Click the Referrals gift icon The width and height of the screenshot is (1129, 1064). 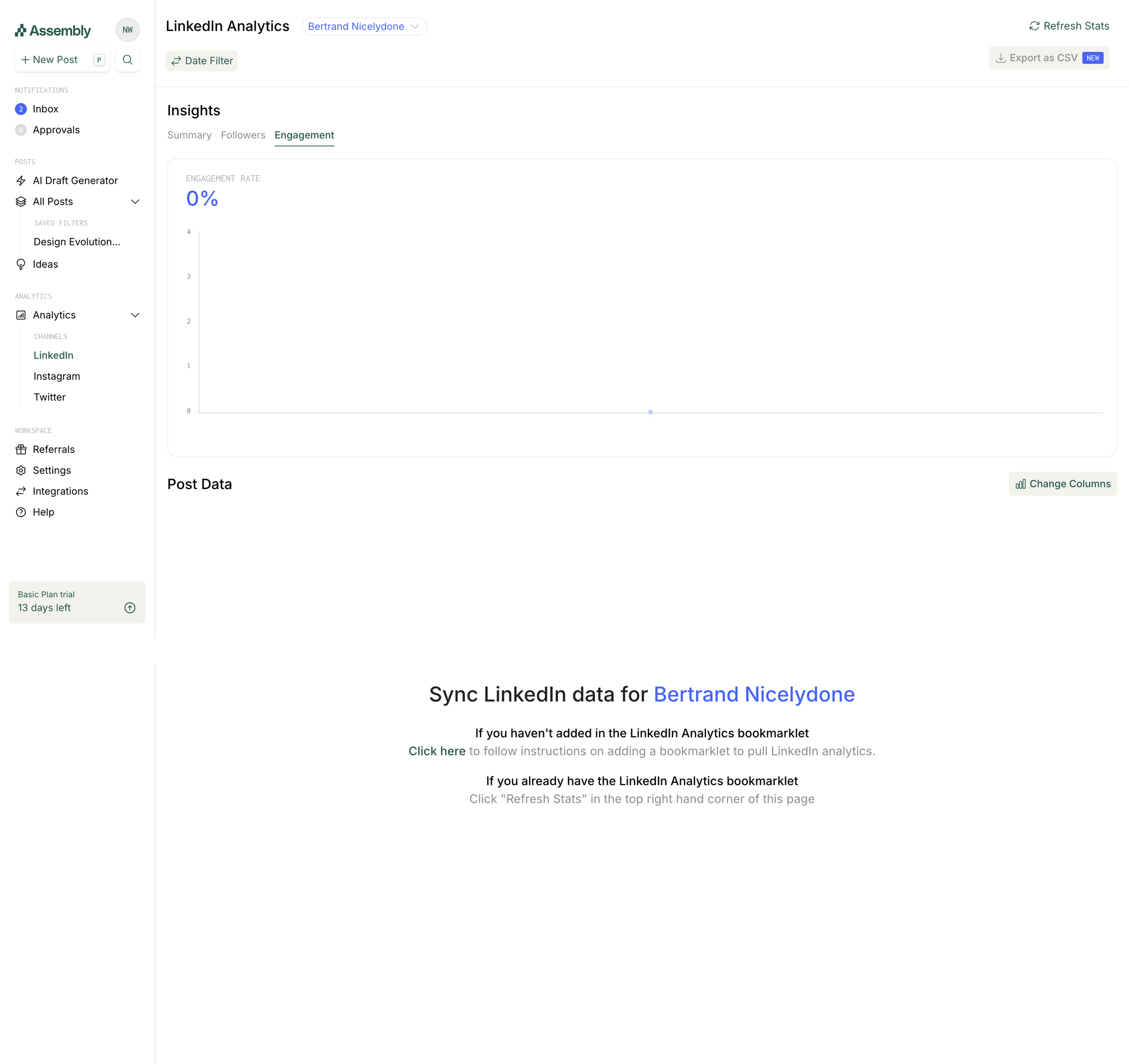[21, 449]
